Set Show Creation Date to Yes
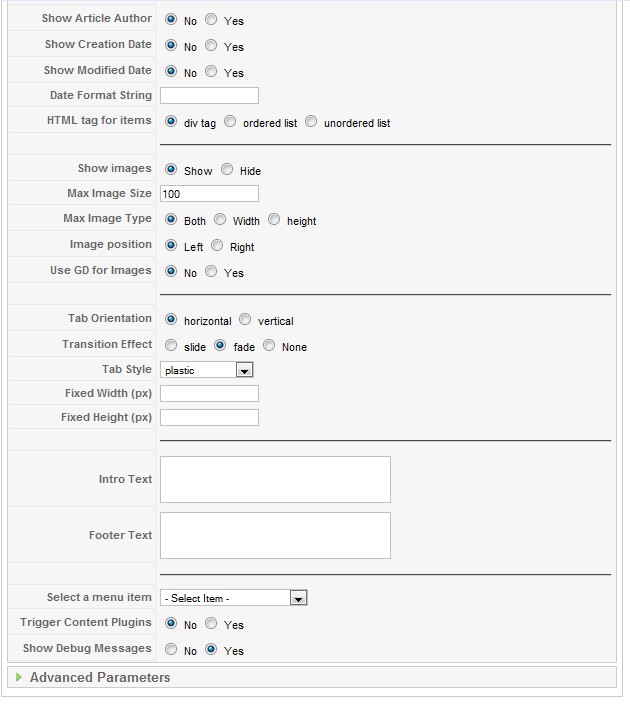This screenshot has height=712, width=630. pyautogui.click(x=211, y=45)
